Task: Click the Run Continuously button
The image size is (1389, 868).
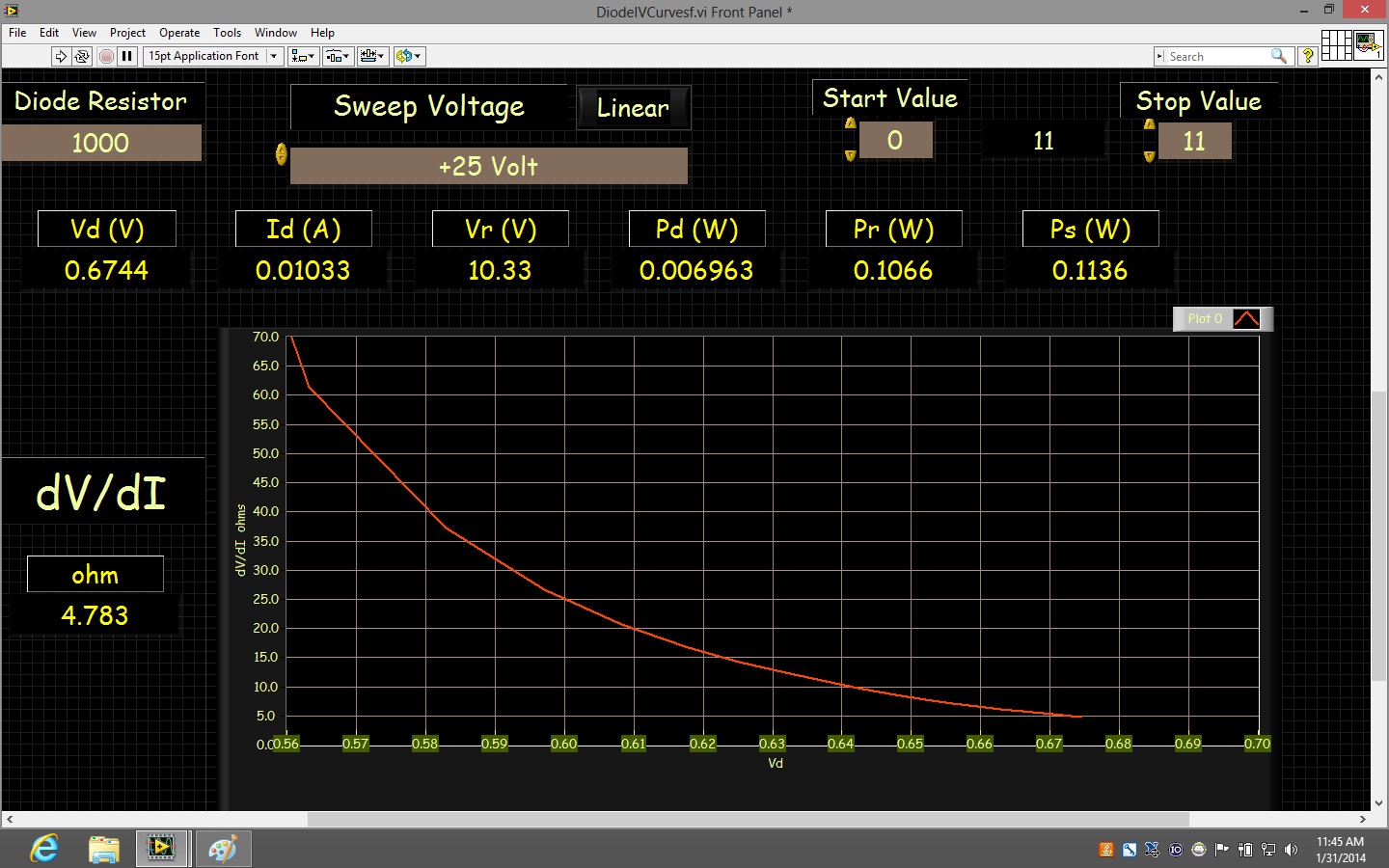Action: click(82, 56)
